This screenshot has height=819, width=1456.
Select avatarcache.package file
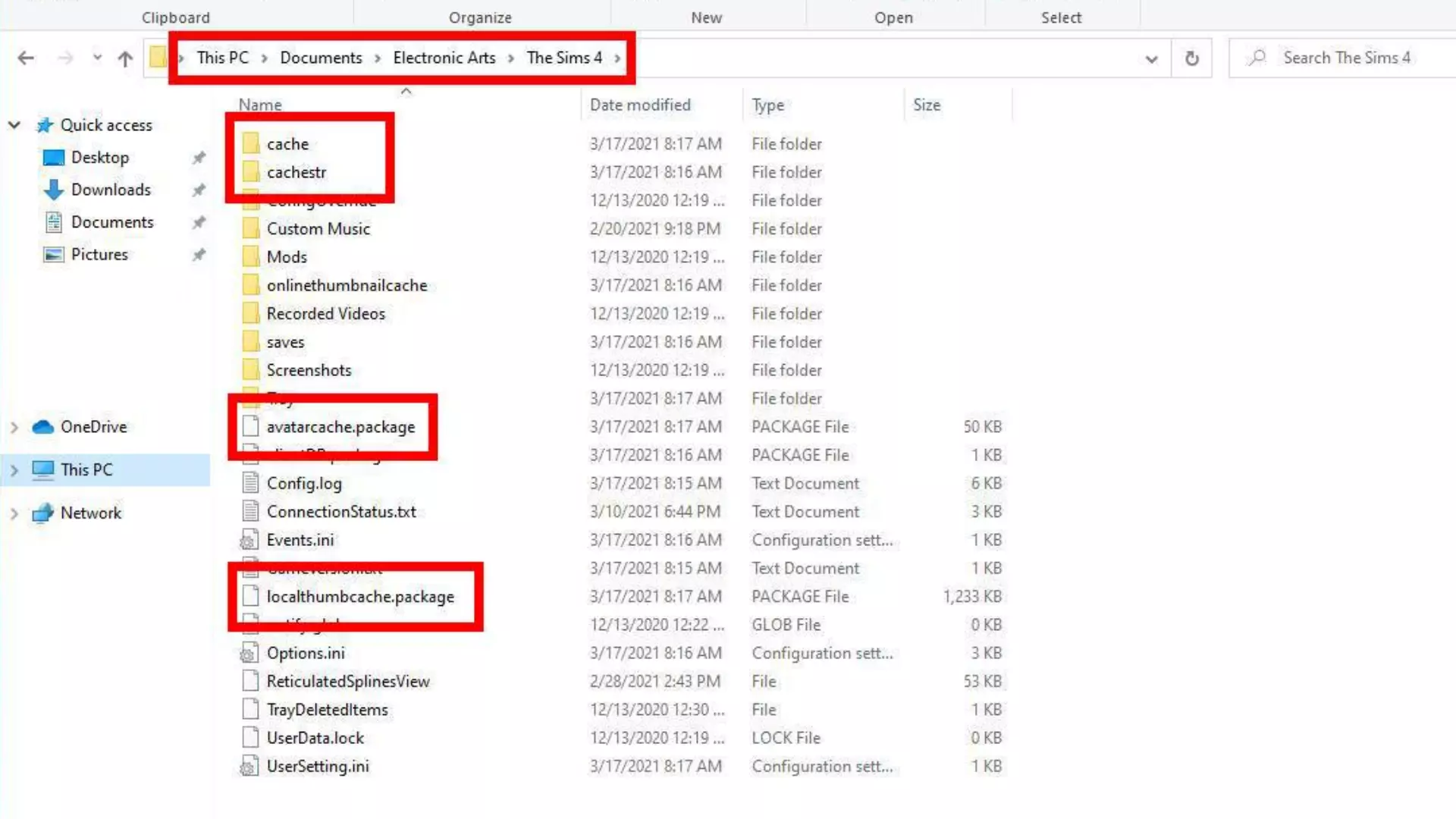click(x=341, y=427)
